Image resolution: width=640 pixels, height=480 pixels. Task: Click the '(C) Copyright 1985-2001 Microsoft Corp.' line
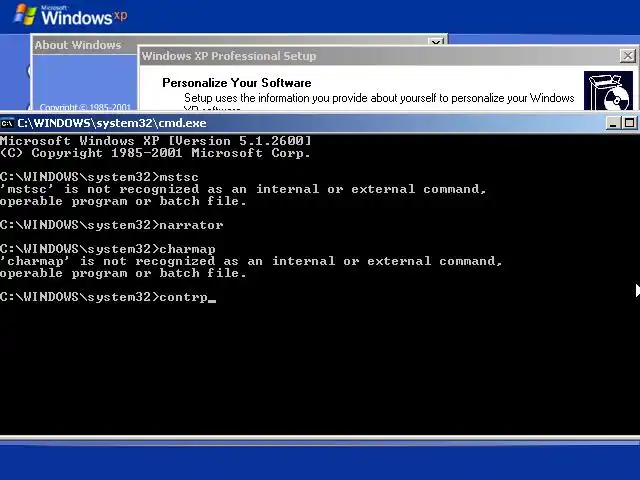pyautogui.click(x=155, y=153)
